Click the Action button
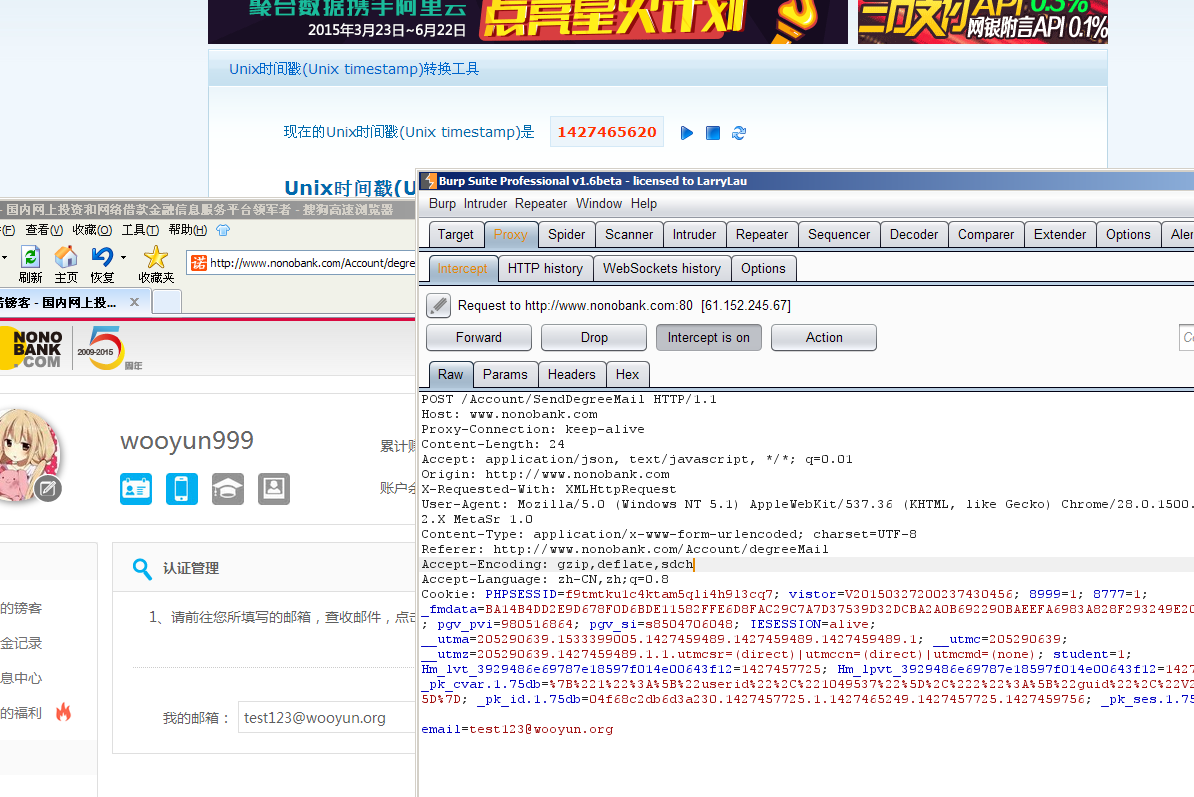The height and width of the screenshot is (797, 1194). point(824,337)
